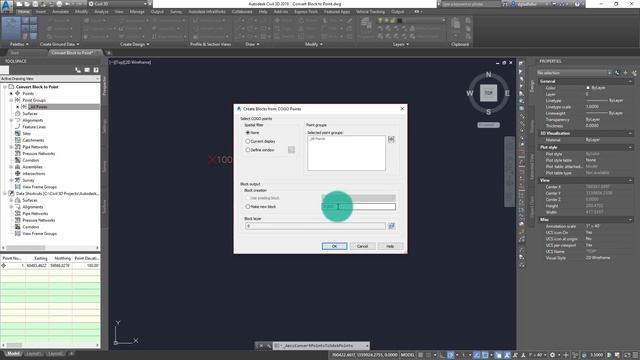The width and height of the screenshot is (640, 360).
Task: Open workspace switching gear in the status bar
Action: pos(553,355)
